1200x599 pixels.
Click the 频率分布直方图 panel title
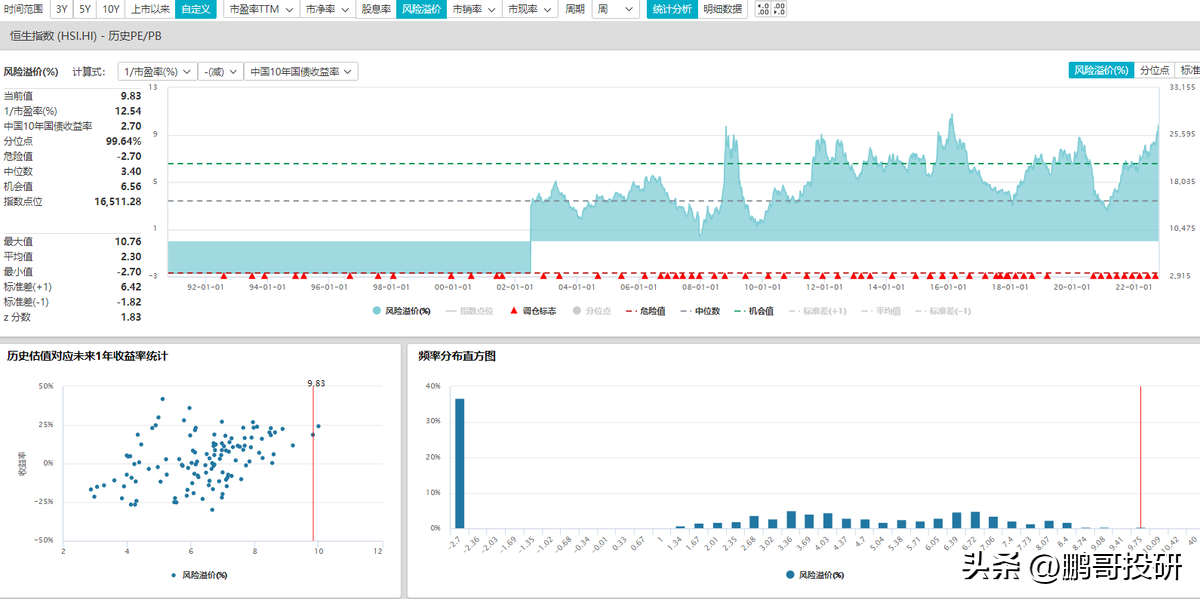pyautogui.click(x=457, y=355)
